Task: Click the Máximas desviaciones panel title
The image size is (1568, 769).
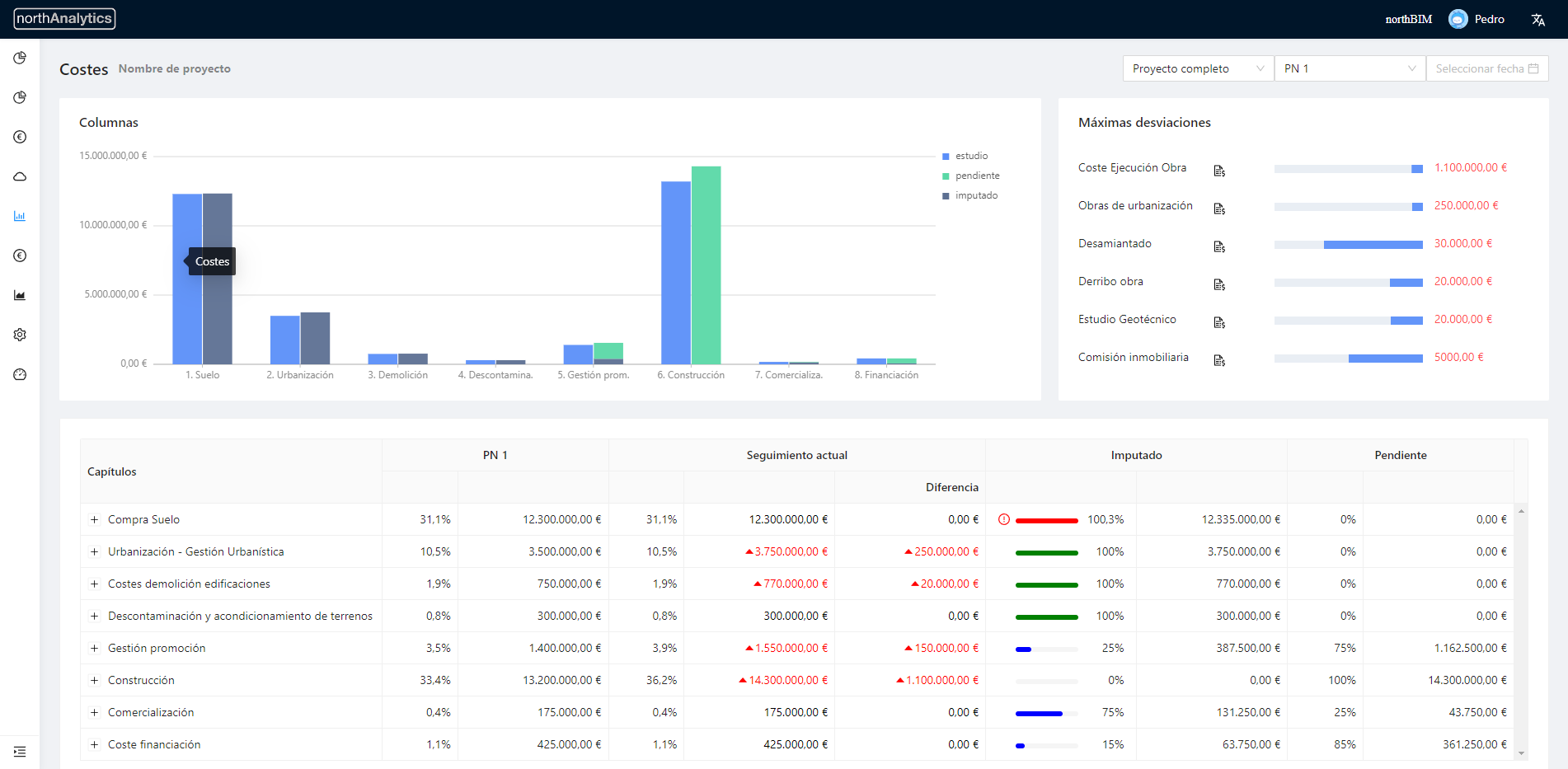Action: tap(1144, 122)
